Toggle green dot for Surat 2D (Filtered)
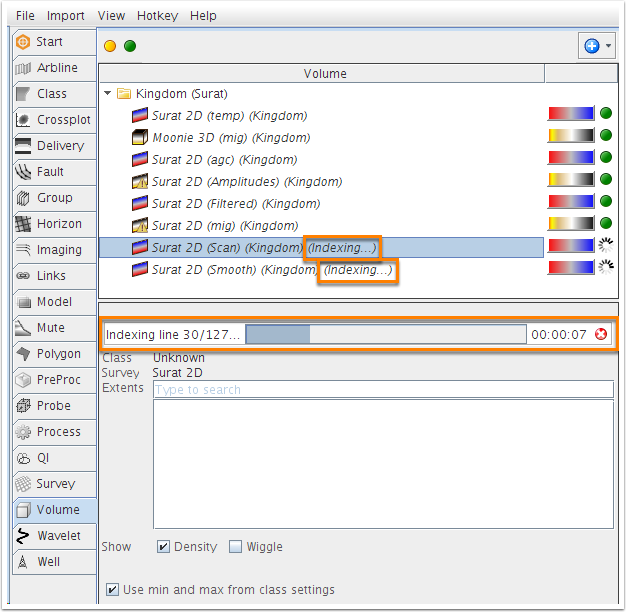This screenshot has height=612, width=626. [x=606, y=201]
